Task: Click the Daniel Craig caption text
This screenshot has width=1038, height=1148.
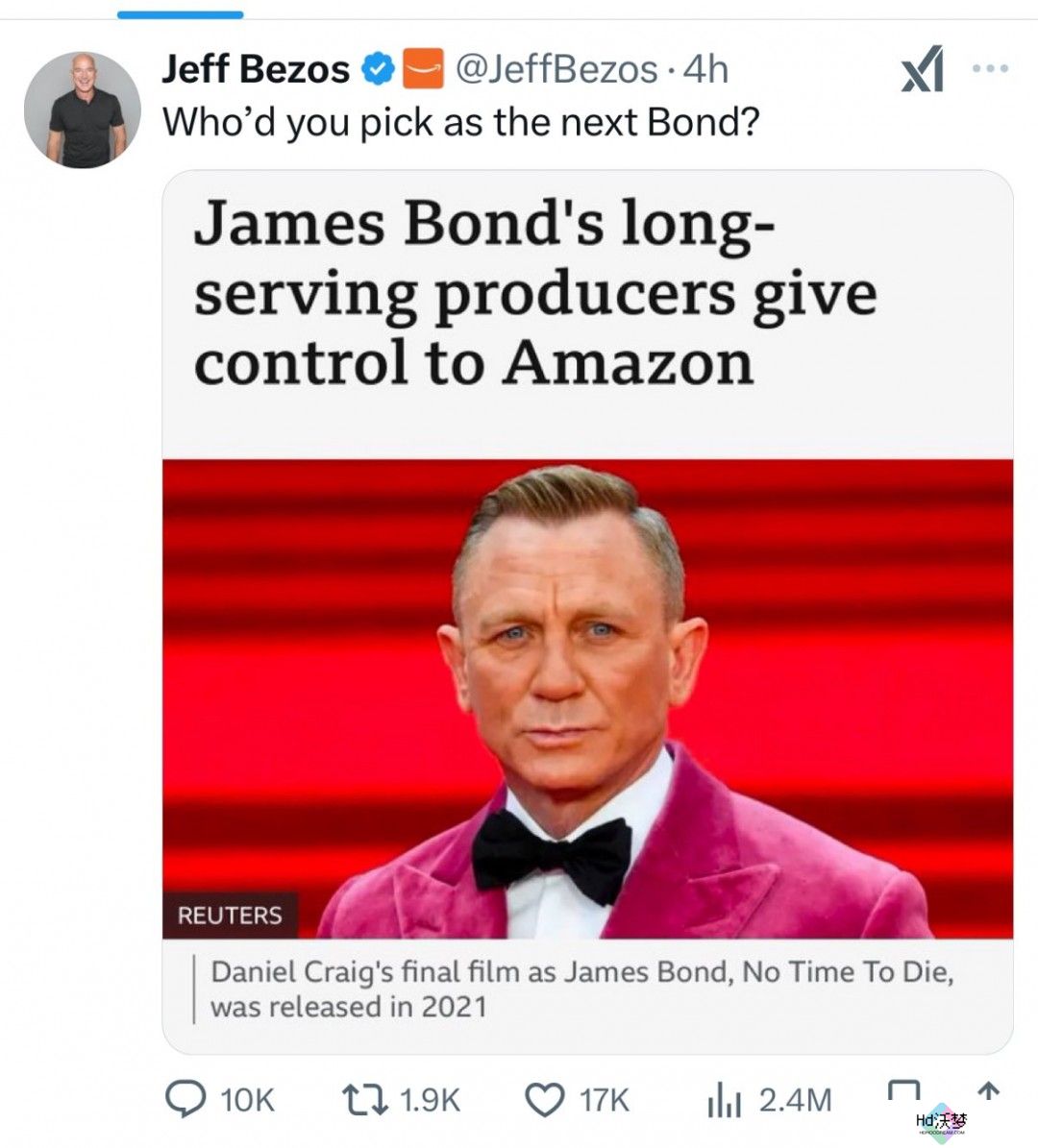Action: coord(582,989)
